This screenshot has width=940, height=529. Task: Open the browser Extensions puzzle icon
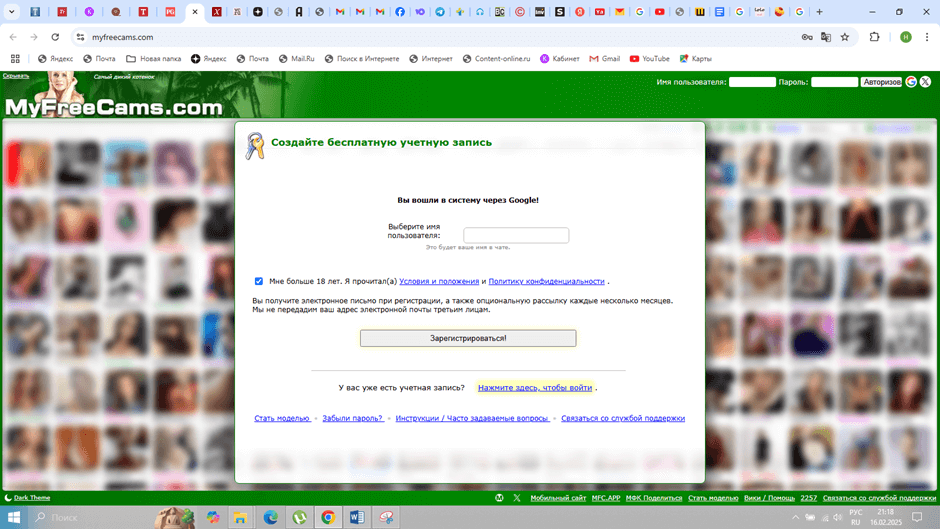point(874,37)
